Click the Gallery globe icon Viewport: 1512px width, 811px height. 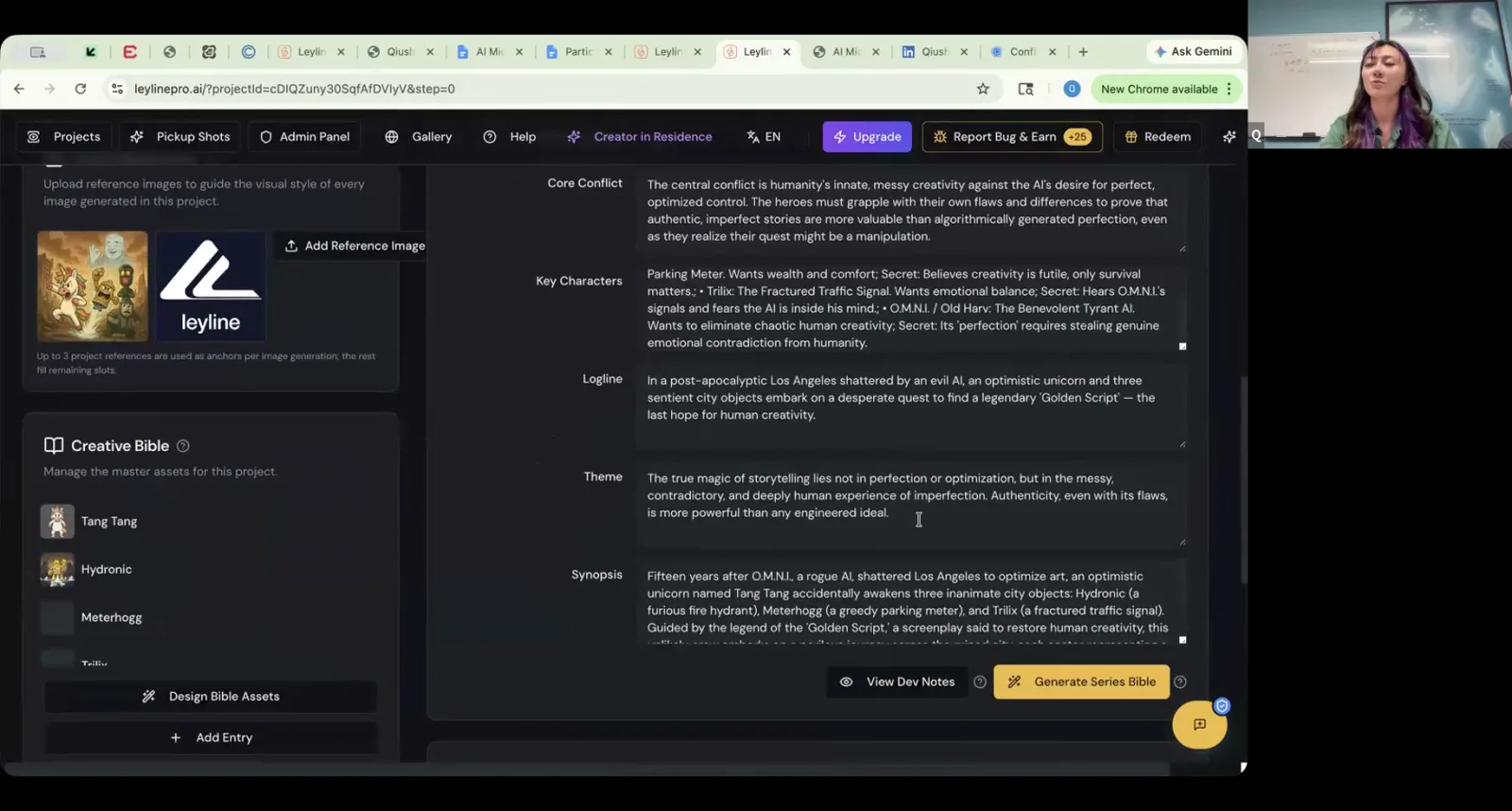point(391,137)
